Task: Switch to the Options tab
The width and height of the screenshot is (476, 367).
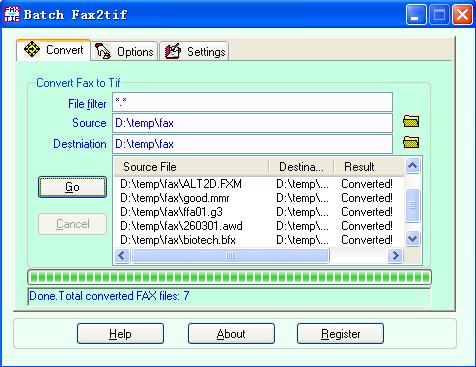Action: pos(124,51)
